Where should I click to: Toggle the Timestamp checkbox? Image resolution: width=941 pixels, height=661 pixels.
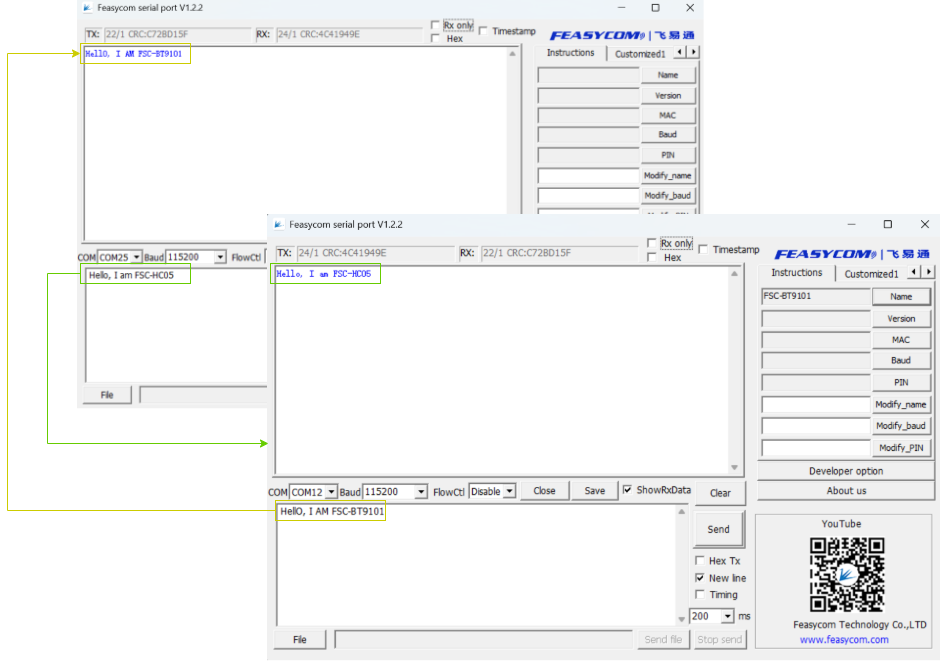[x=703, y=249]
